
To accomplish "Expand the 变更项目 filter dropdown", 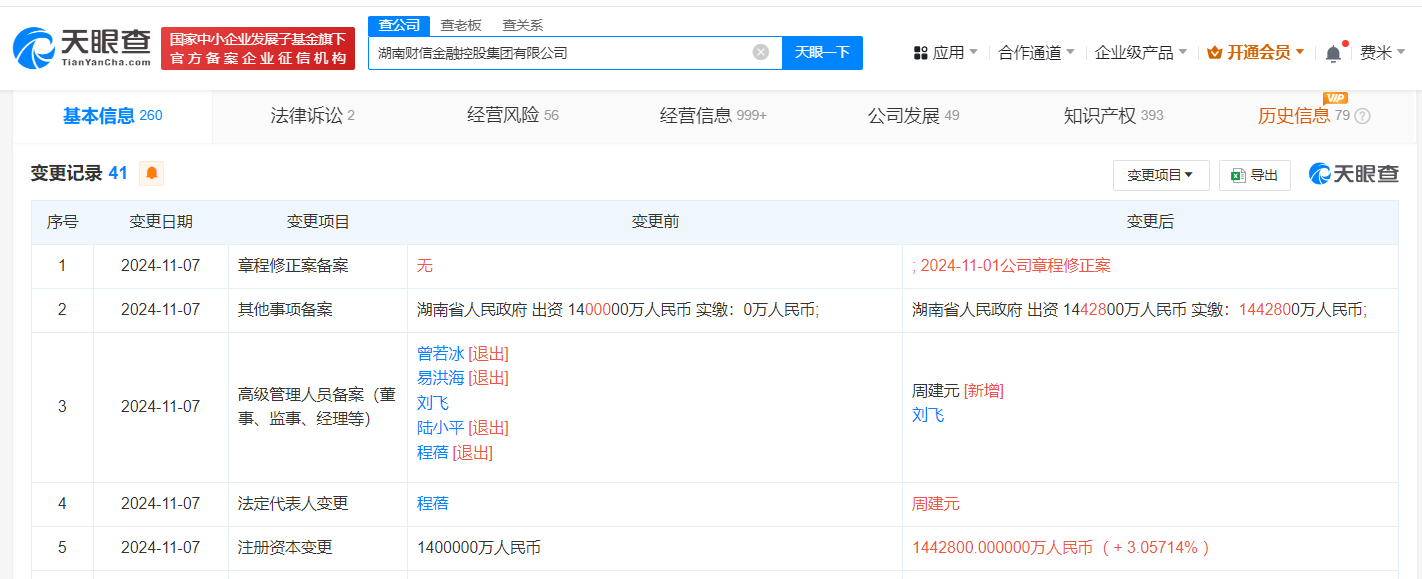I will click(x=1160, y=175).
